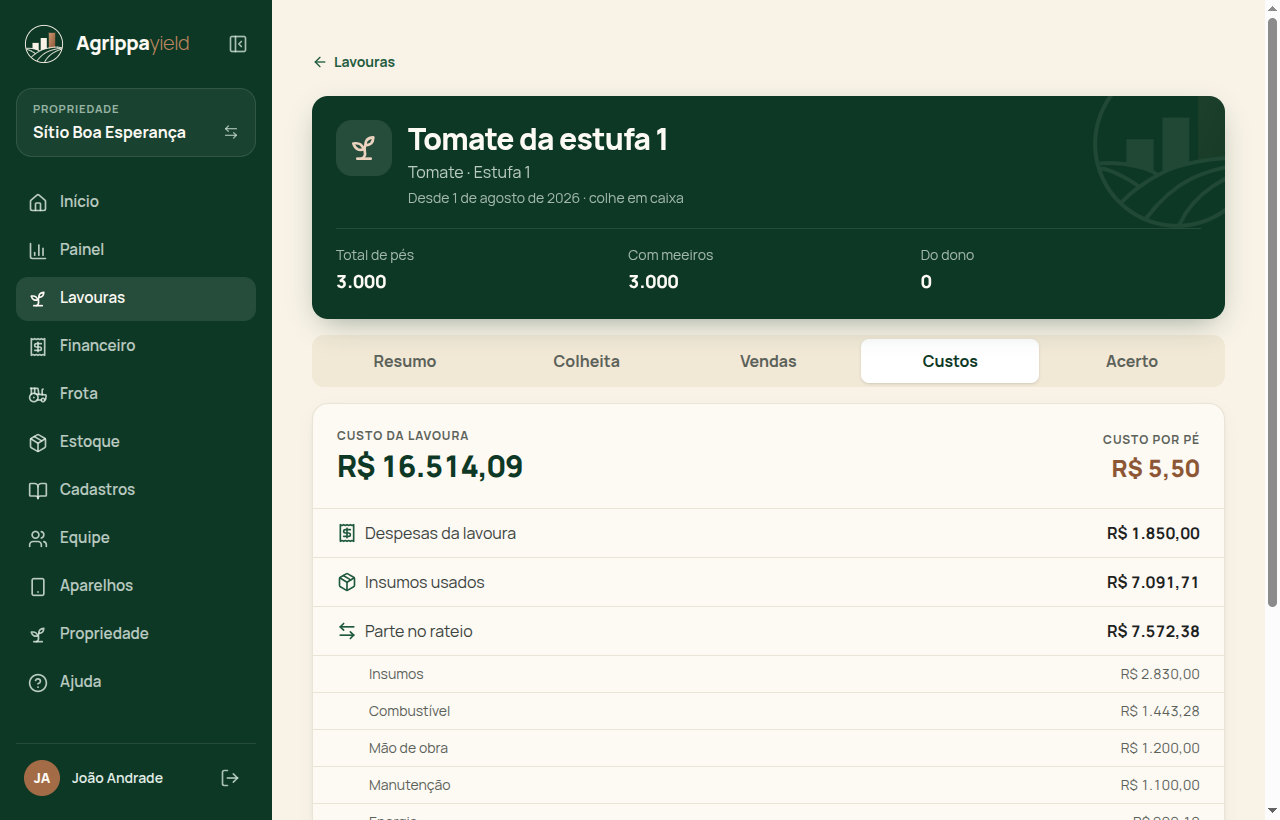Click the JA user avatar
This screenshot has width=1280, height=820.
tap(42, 778)
